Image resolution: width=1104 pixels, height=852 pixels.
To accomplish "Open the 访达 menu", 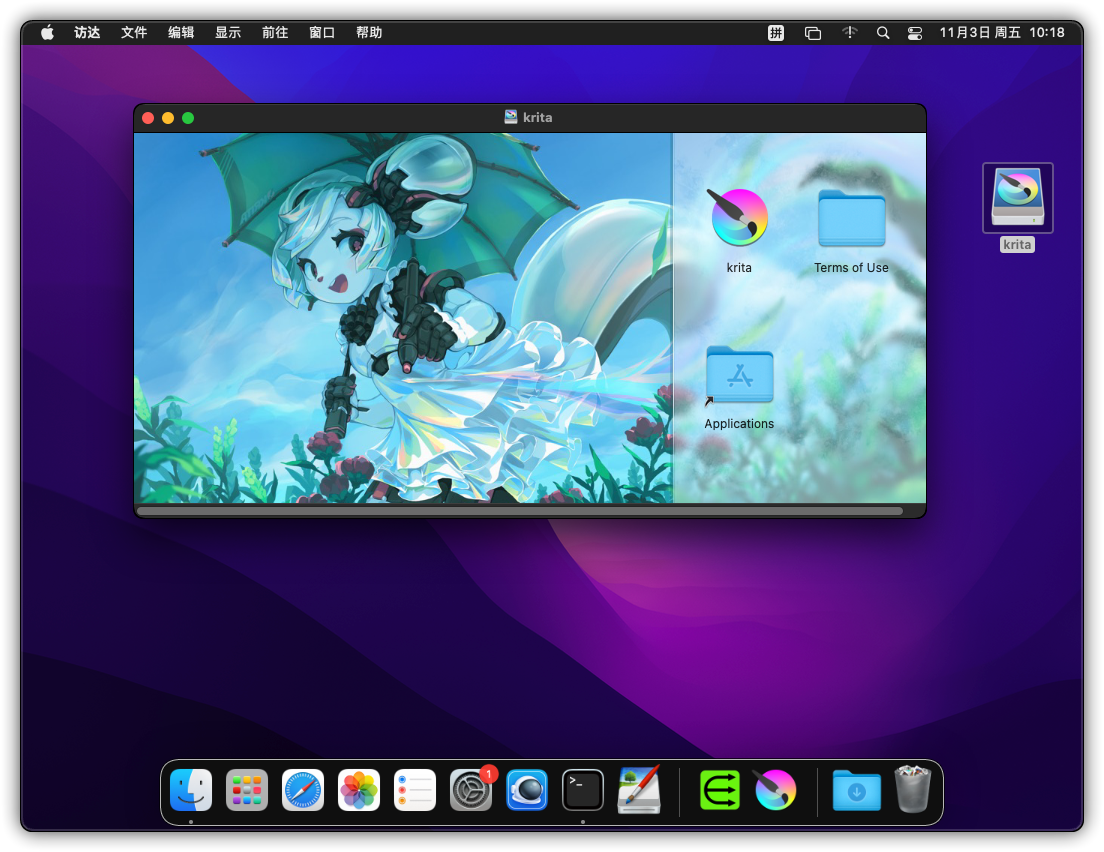I will [x=87, y=32].
